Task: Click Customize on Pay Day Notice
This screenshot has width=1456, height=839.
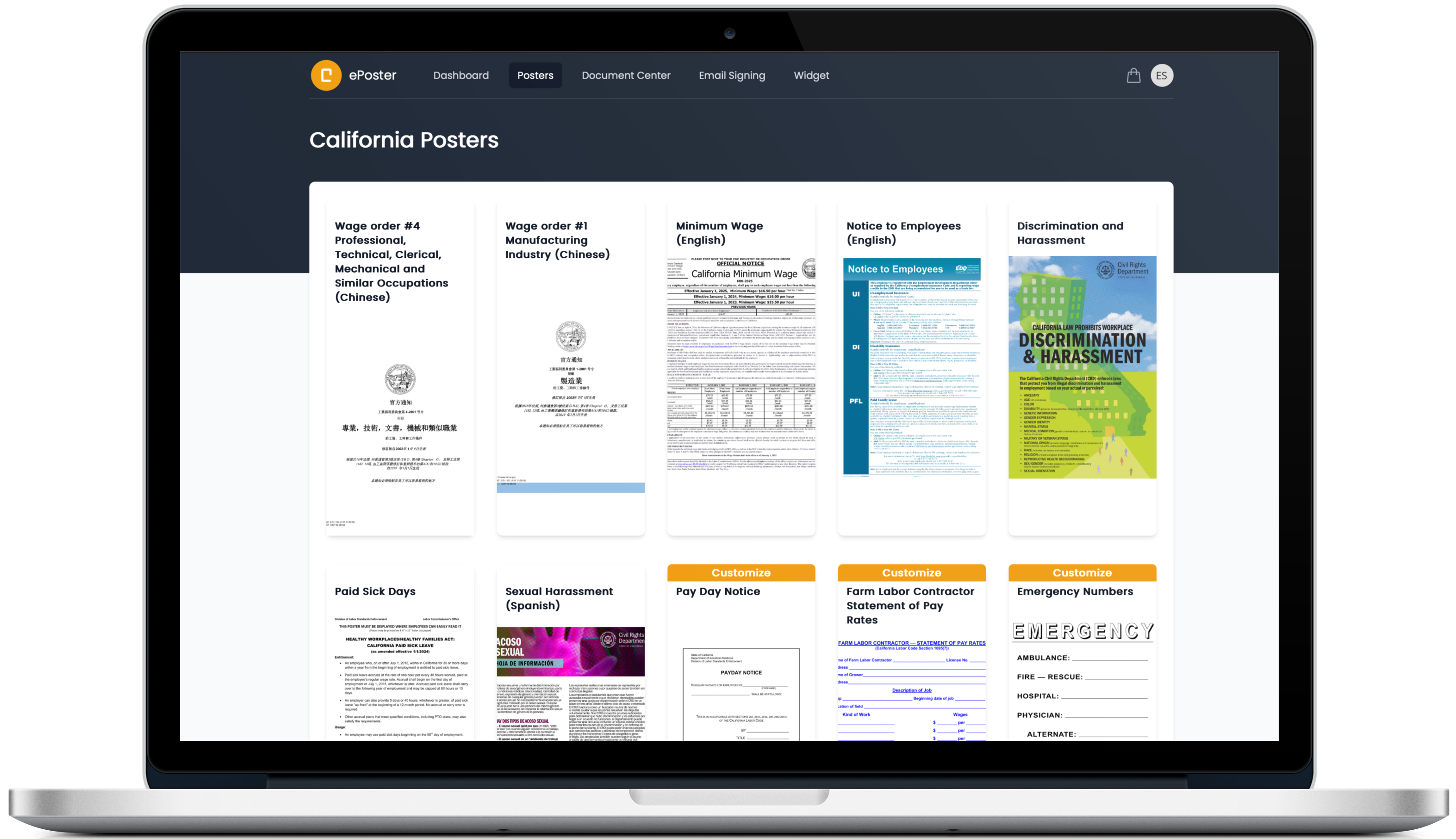Action: coord(741,572)
